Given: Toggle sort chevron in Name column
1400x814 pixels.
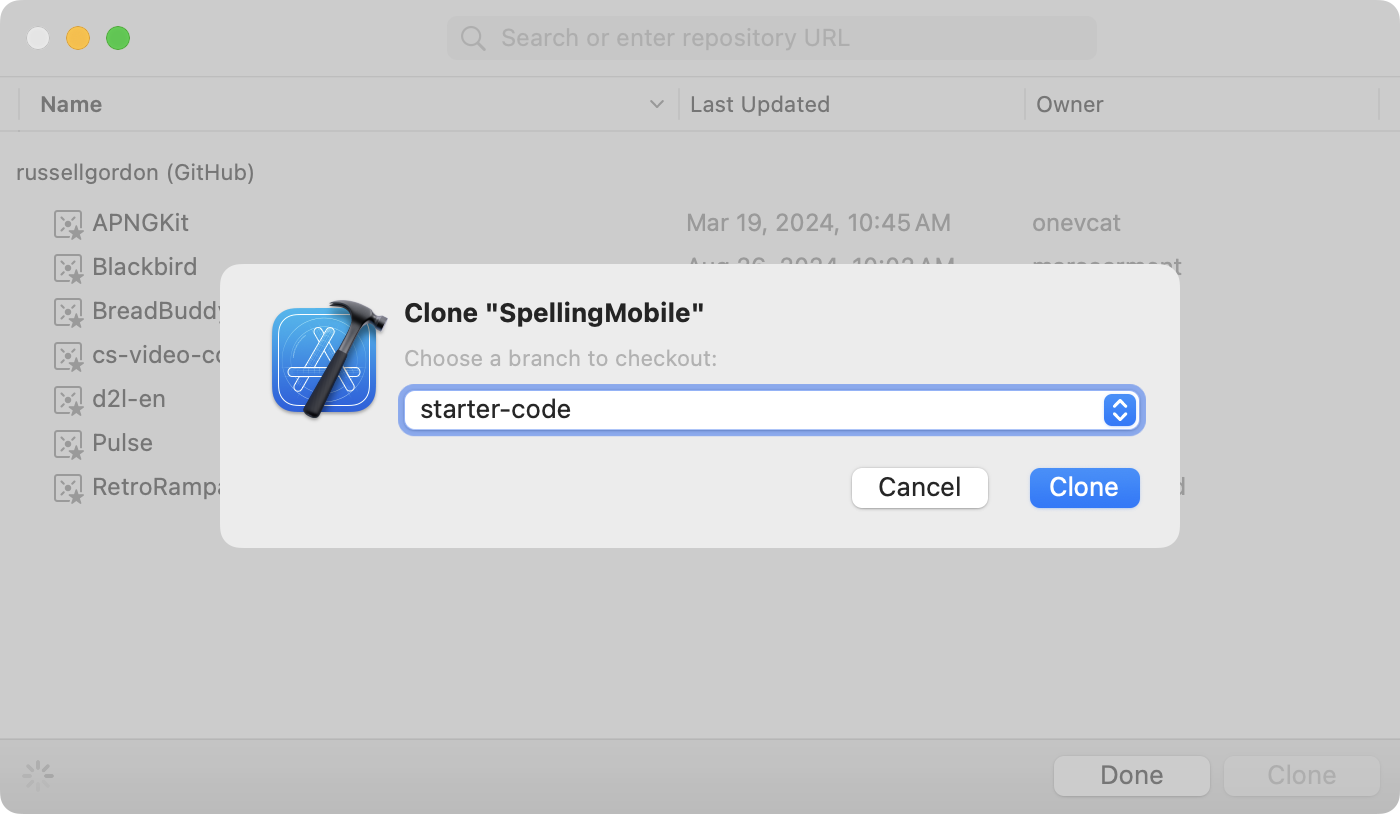Looking at the screenshot, I should (657, 104).
